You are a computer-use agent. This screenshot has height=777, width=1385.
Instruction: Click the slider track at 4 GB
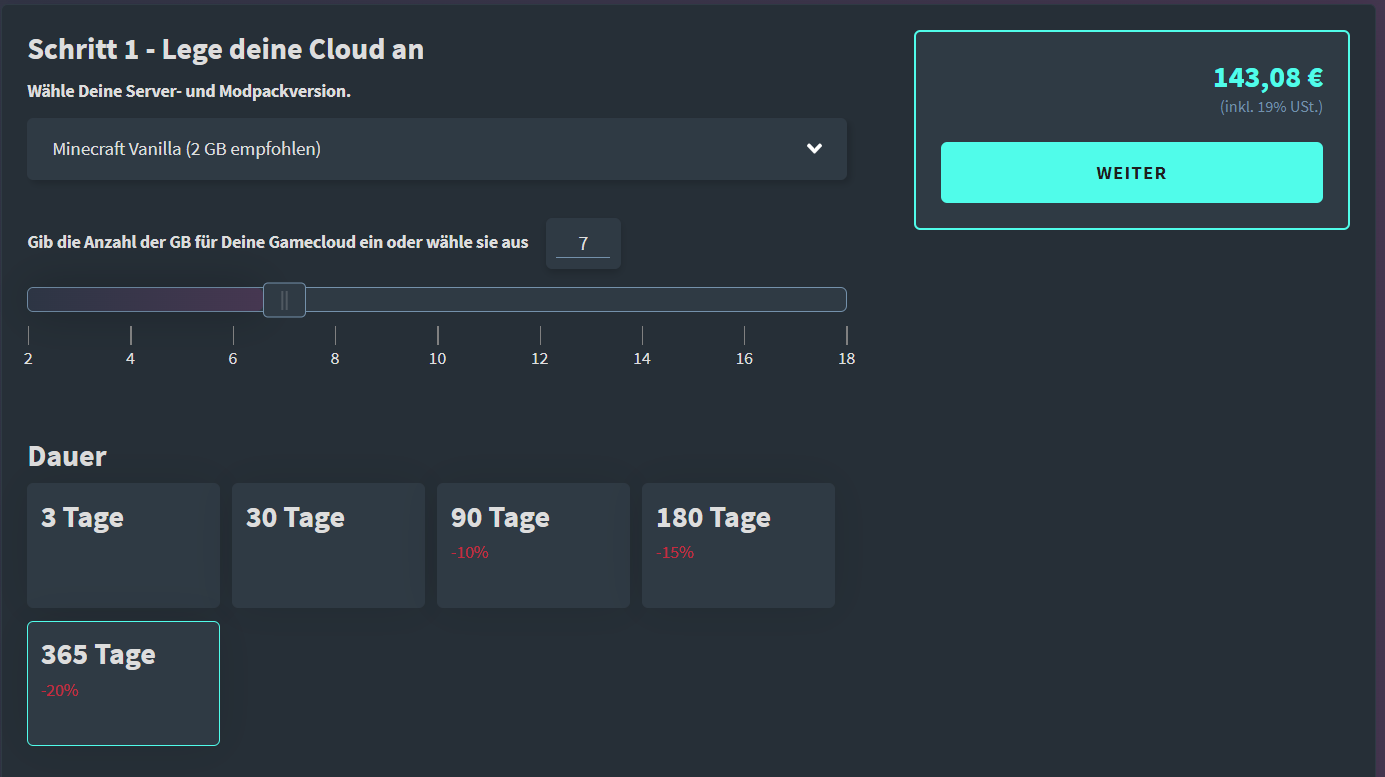tap(130, 299)
